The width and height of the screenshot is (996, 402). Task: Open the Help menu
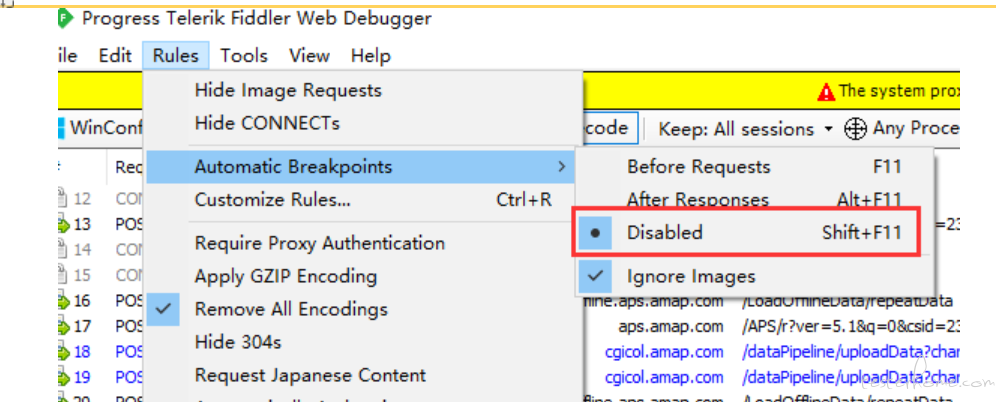coord(370,55)
